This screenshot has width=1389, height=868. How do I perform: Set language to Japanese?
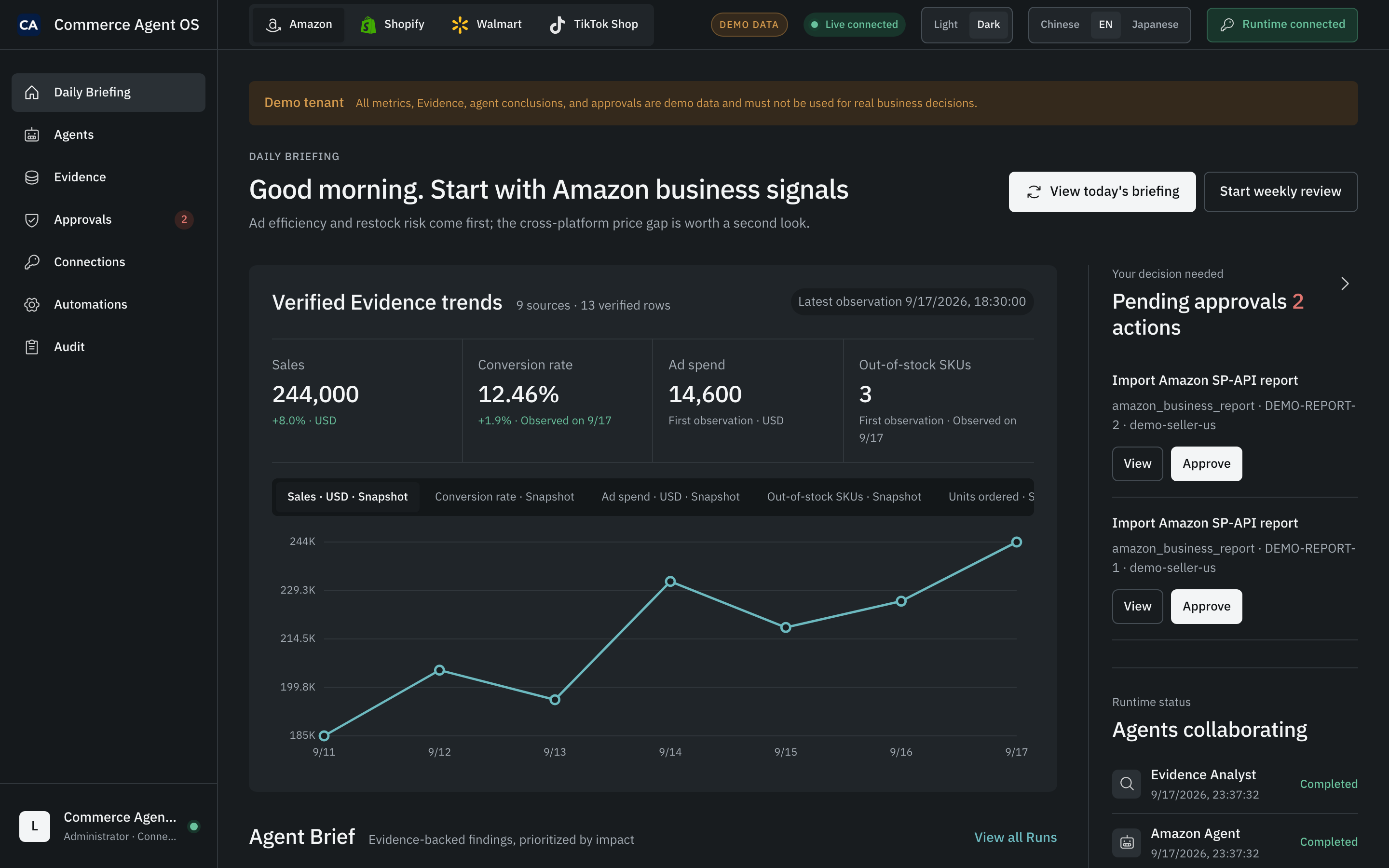point(1155,25)
